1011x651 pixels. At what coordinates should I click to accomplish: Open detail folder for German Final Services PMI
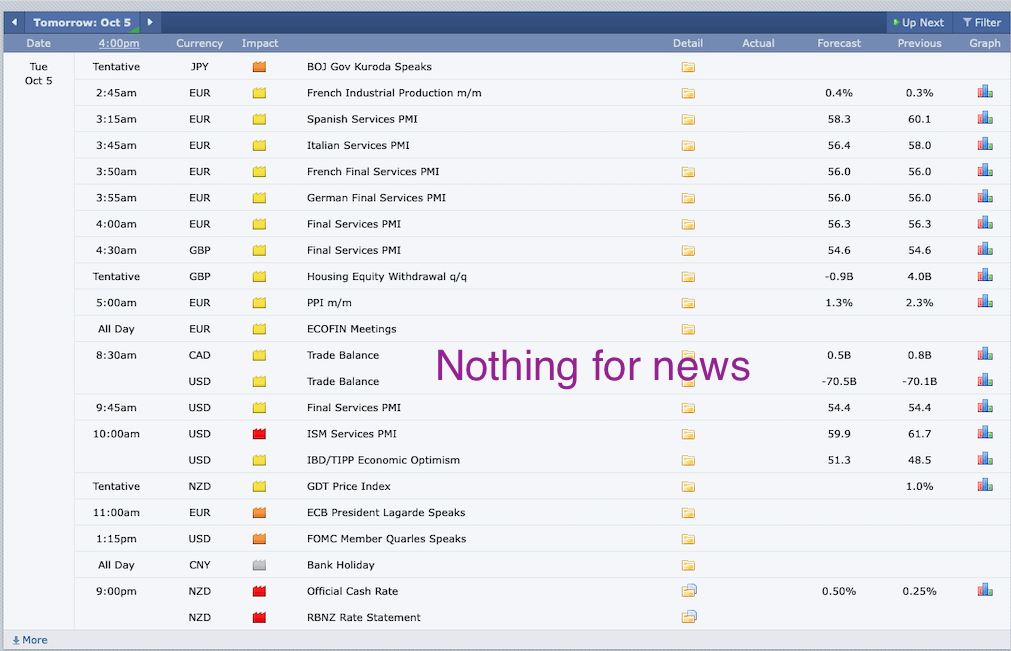688,198
